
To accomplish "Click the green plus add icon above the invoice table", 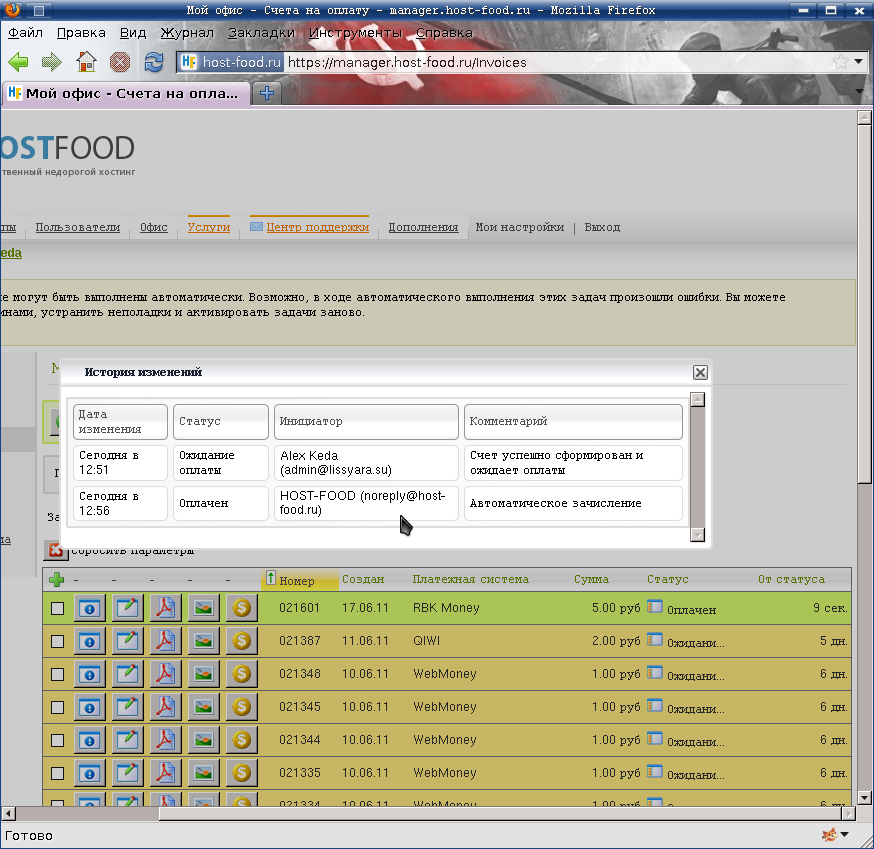I will pos(56,579).
